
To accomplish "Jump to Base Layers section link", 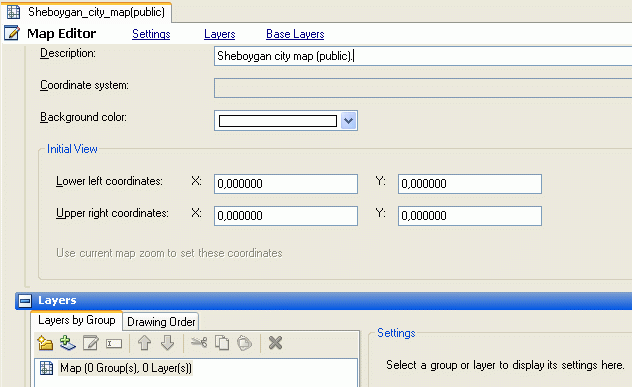I will 295,34.
